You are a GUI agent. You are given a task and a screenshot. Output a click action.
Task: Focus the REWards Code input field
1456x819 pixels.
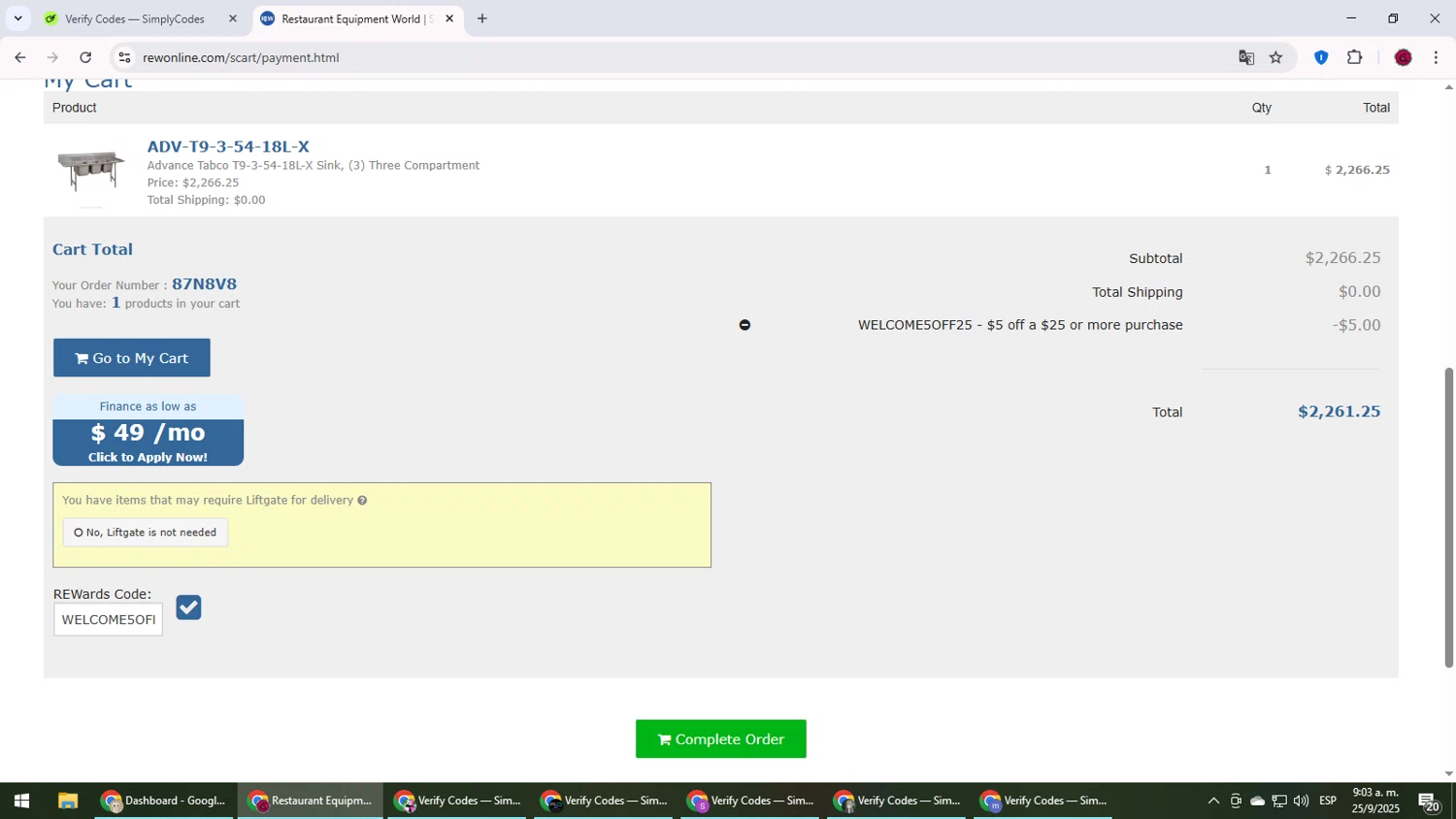[x=108, y=619]
